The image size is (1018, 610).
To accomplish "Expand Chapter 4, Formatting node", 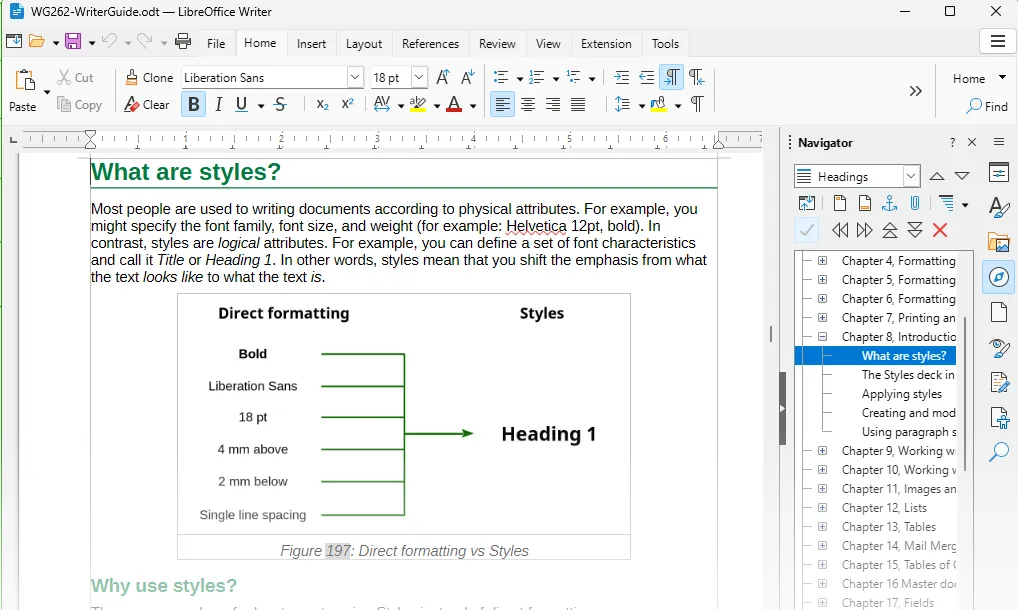I will pyautogui.click(x=823, y=261).
